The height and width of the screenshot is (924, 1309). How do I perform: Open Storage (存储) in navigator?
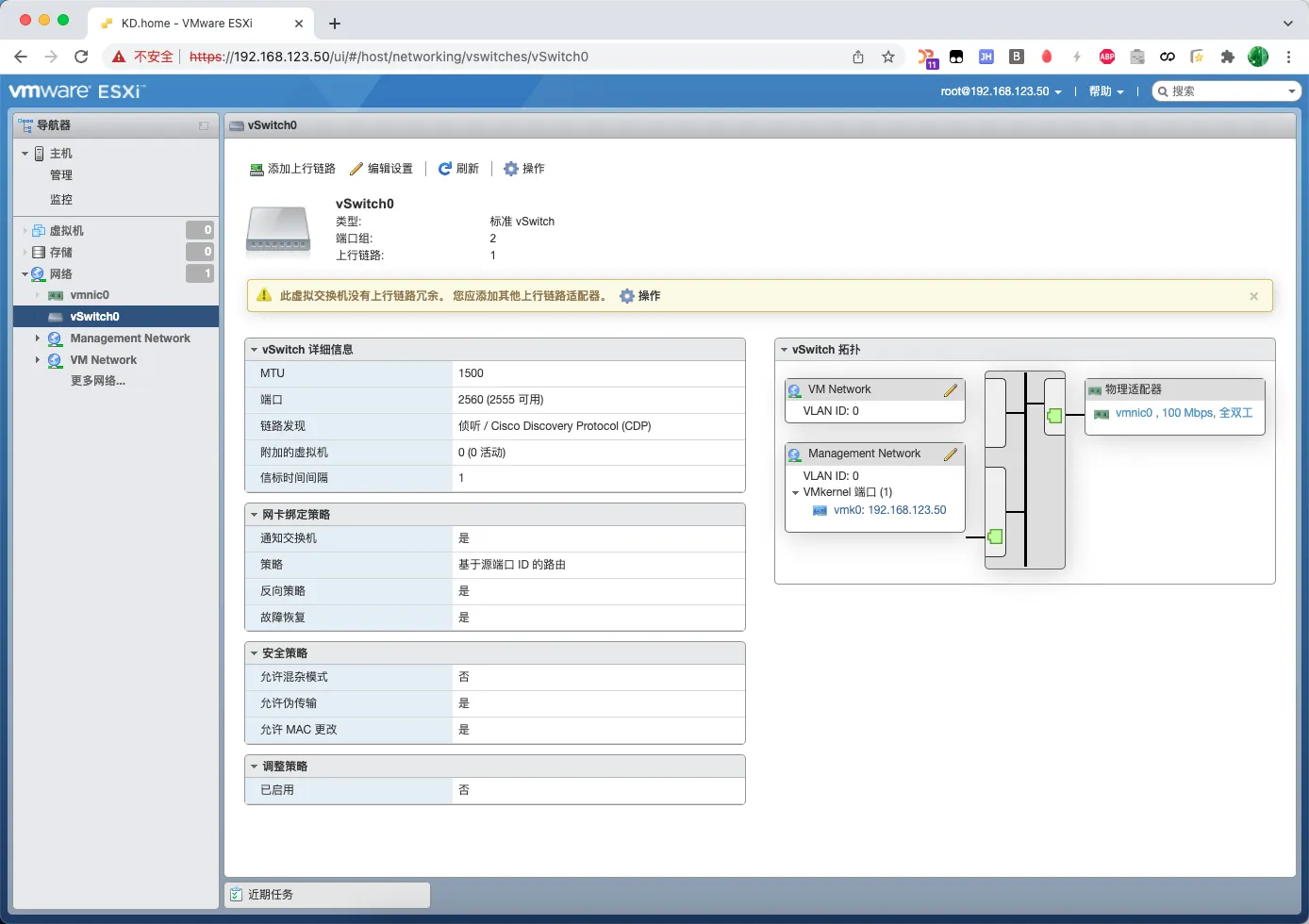(61, 253)
